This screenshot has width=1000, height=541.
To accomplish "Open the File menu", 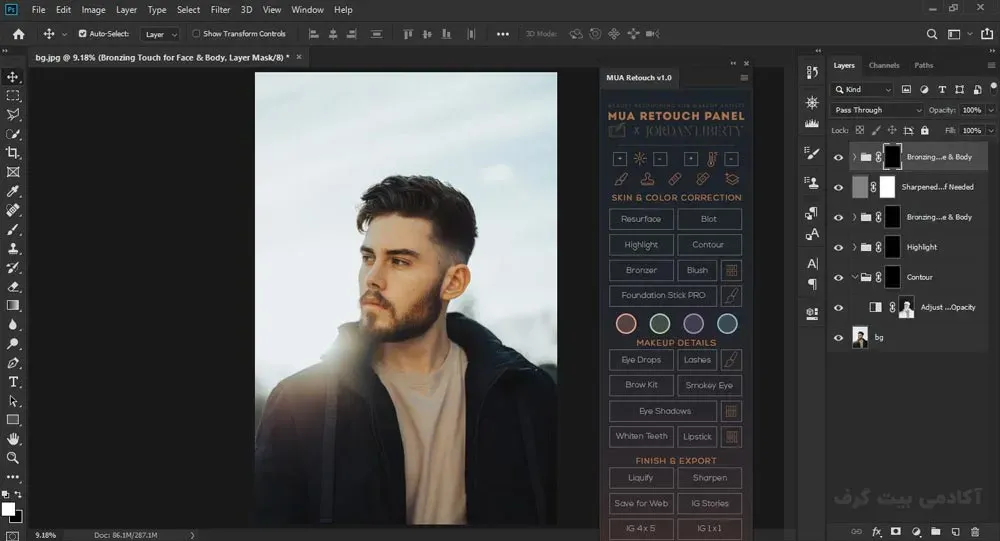I will point(39,10).
